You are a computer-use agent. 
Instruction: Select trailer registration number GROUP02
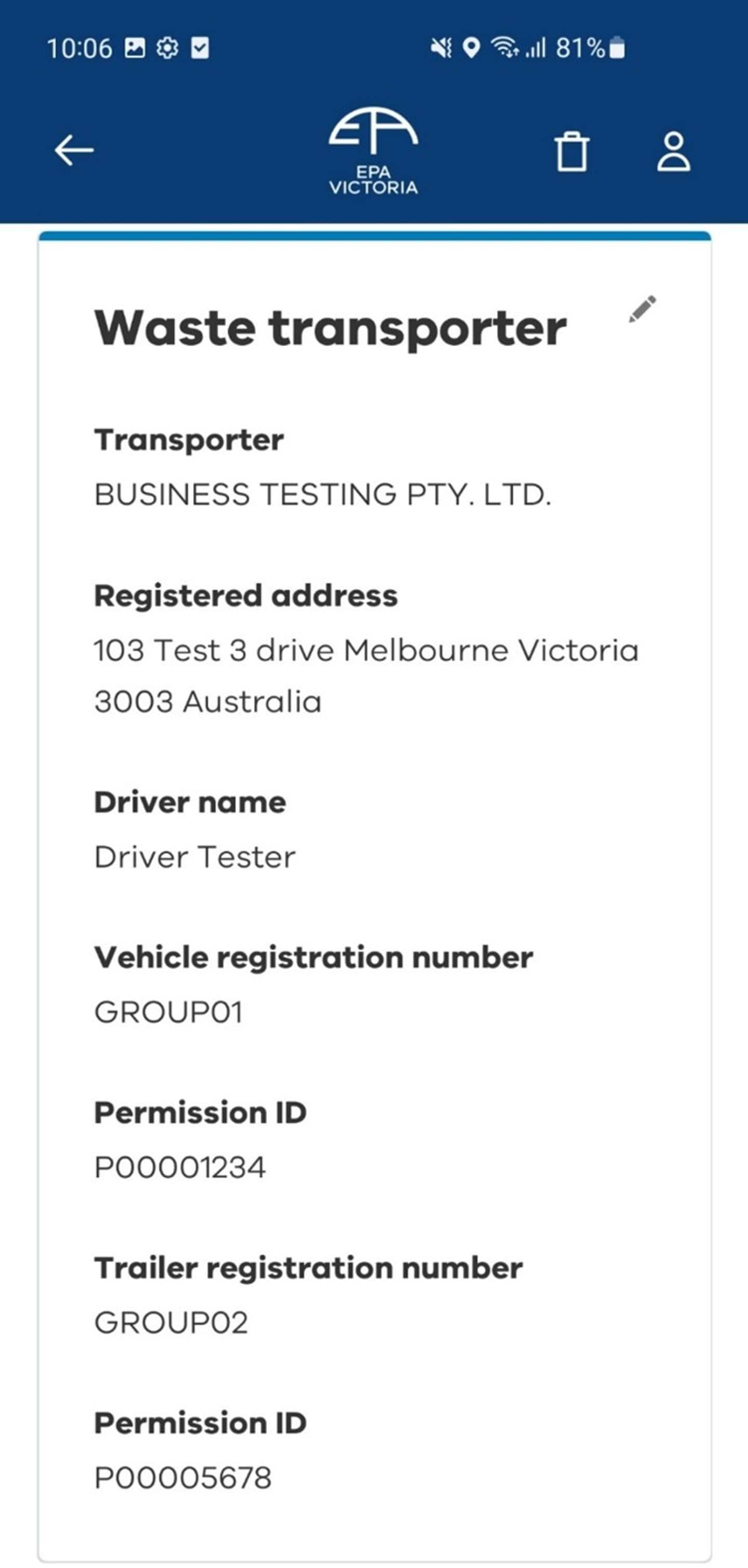point(171,1323)
